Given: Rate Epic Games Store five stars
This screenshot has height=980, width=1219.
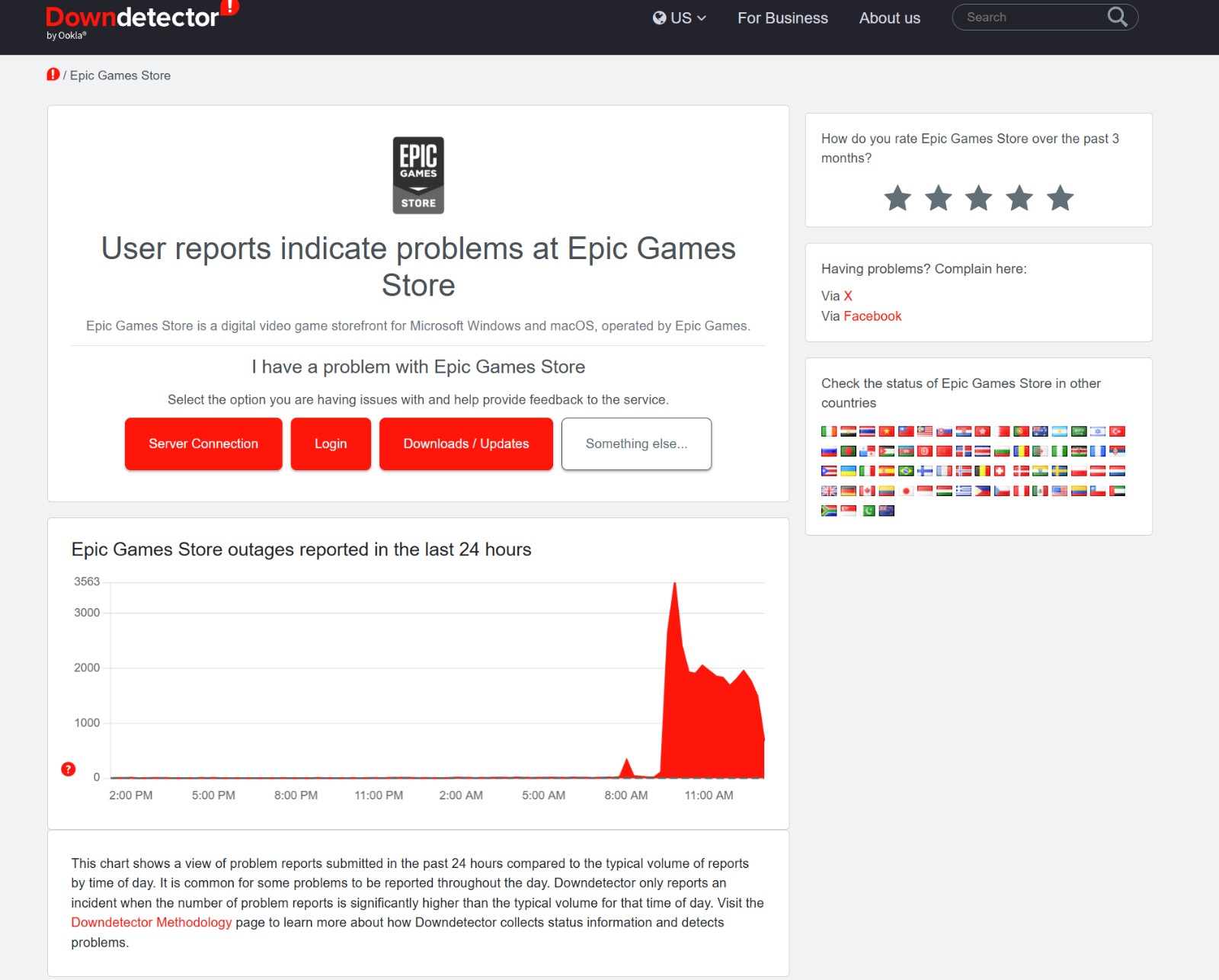Looking at the screenshot, I should point(1060,198).
